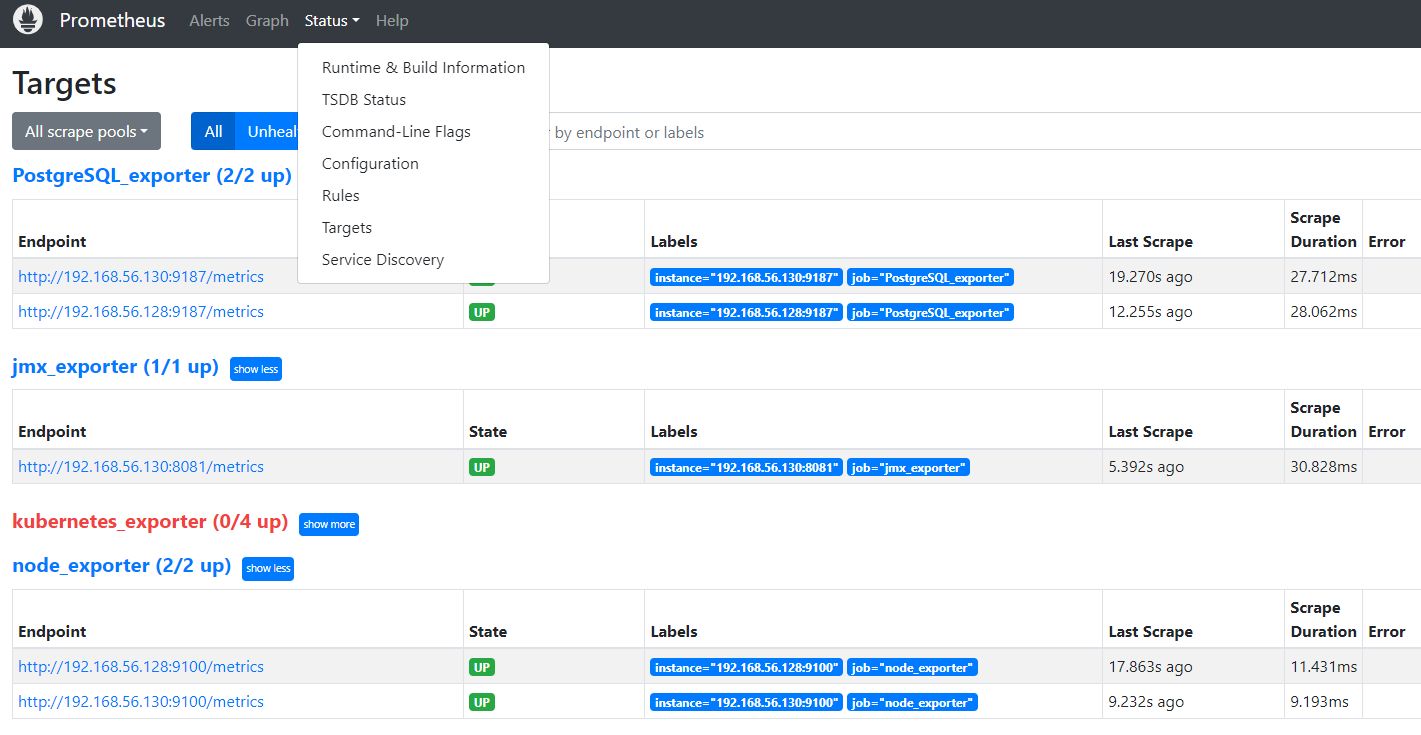Click UP badge for 192.168.56.128:9187
This screenshot has width=1421, height=735.
coord(482,312)
